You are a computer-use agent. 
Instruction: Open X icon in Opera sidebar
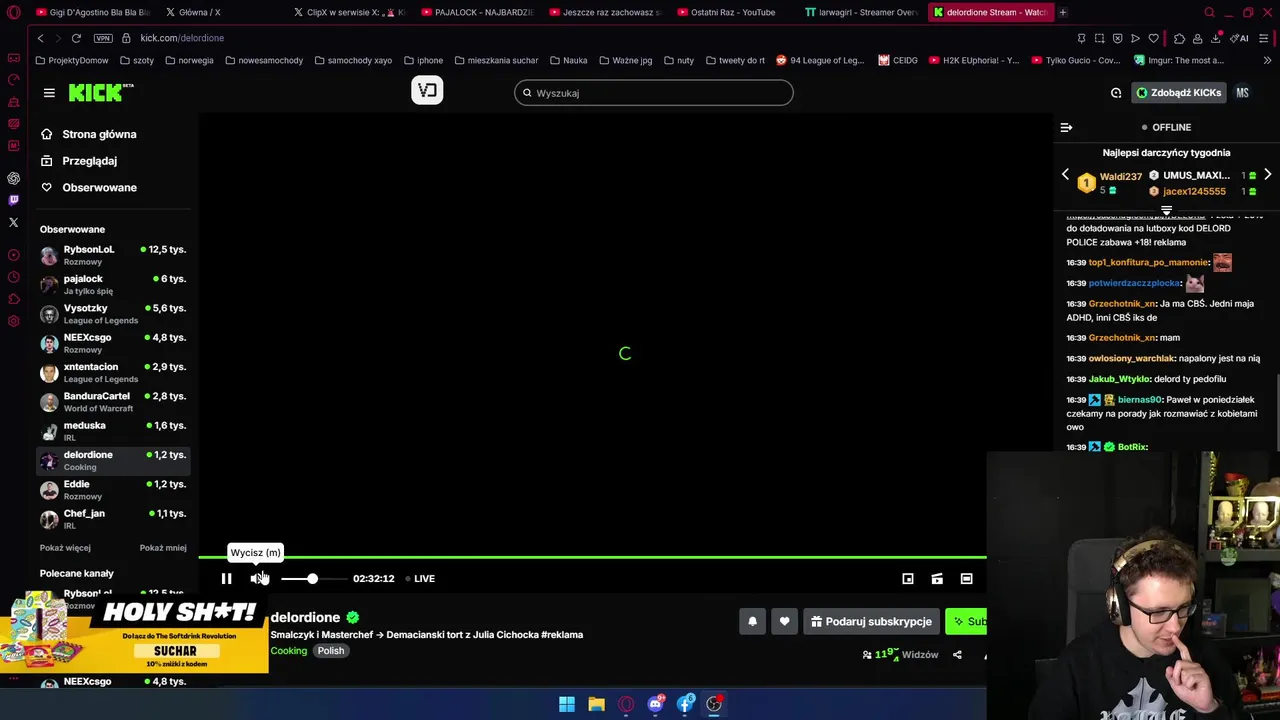tap(13, 222)
